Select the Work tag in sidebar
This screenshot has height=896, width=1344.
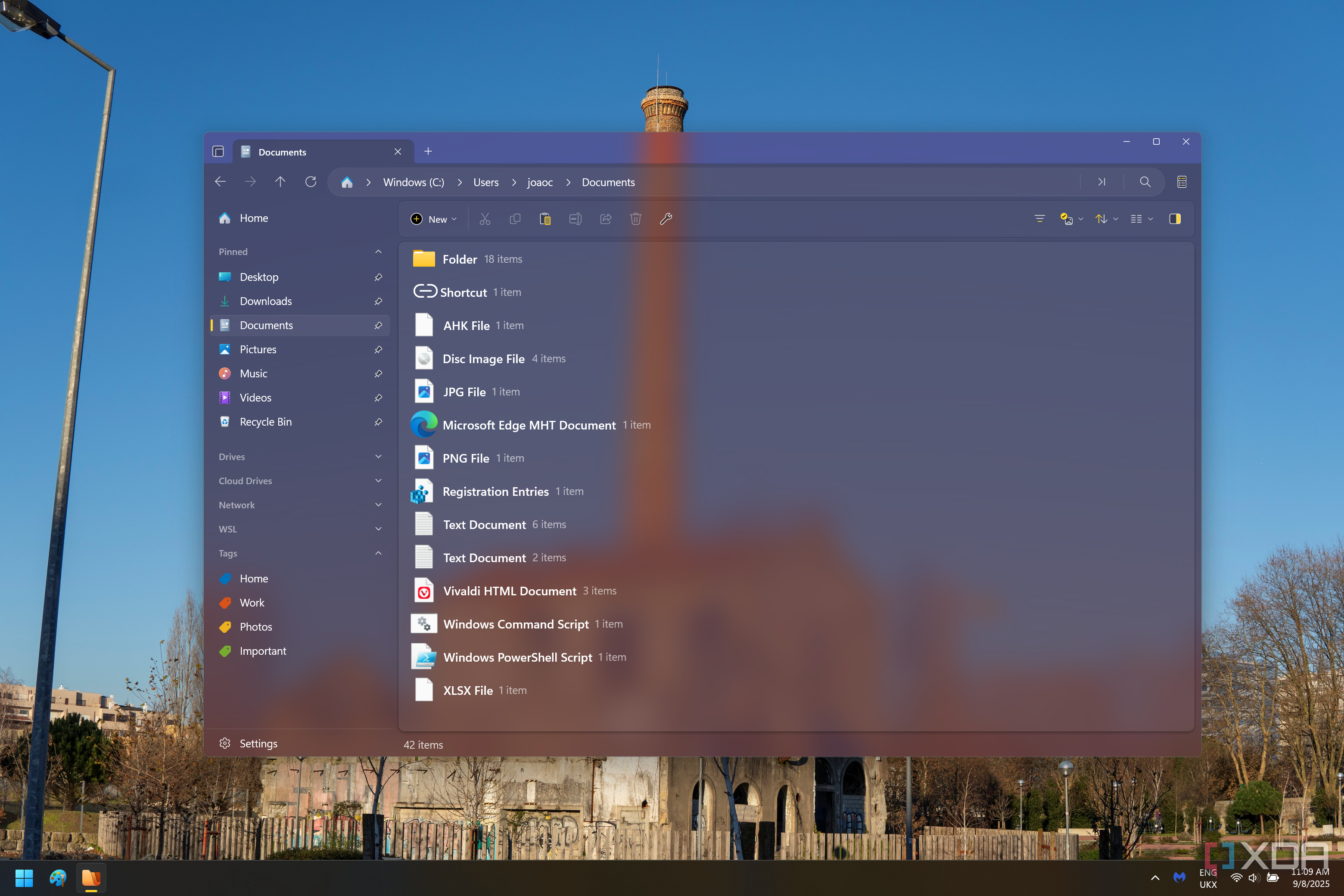pos(299,603)
